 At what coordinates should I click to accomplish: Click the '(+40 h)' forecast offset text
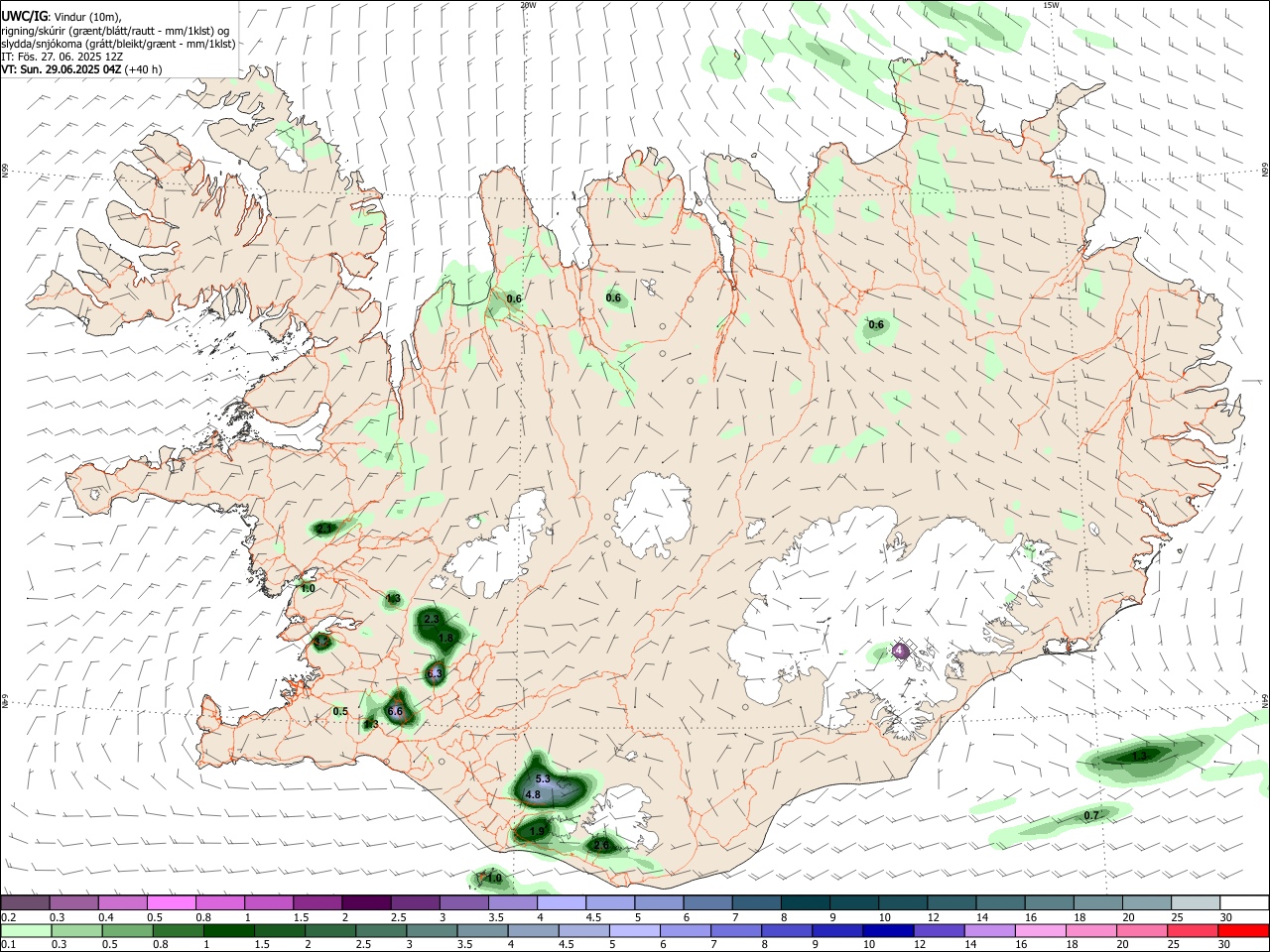[x=143, y=69]
